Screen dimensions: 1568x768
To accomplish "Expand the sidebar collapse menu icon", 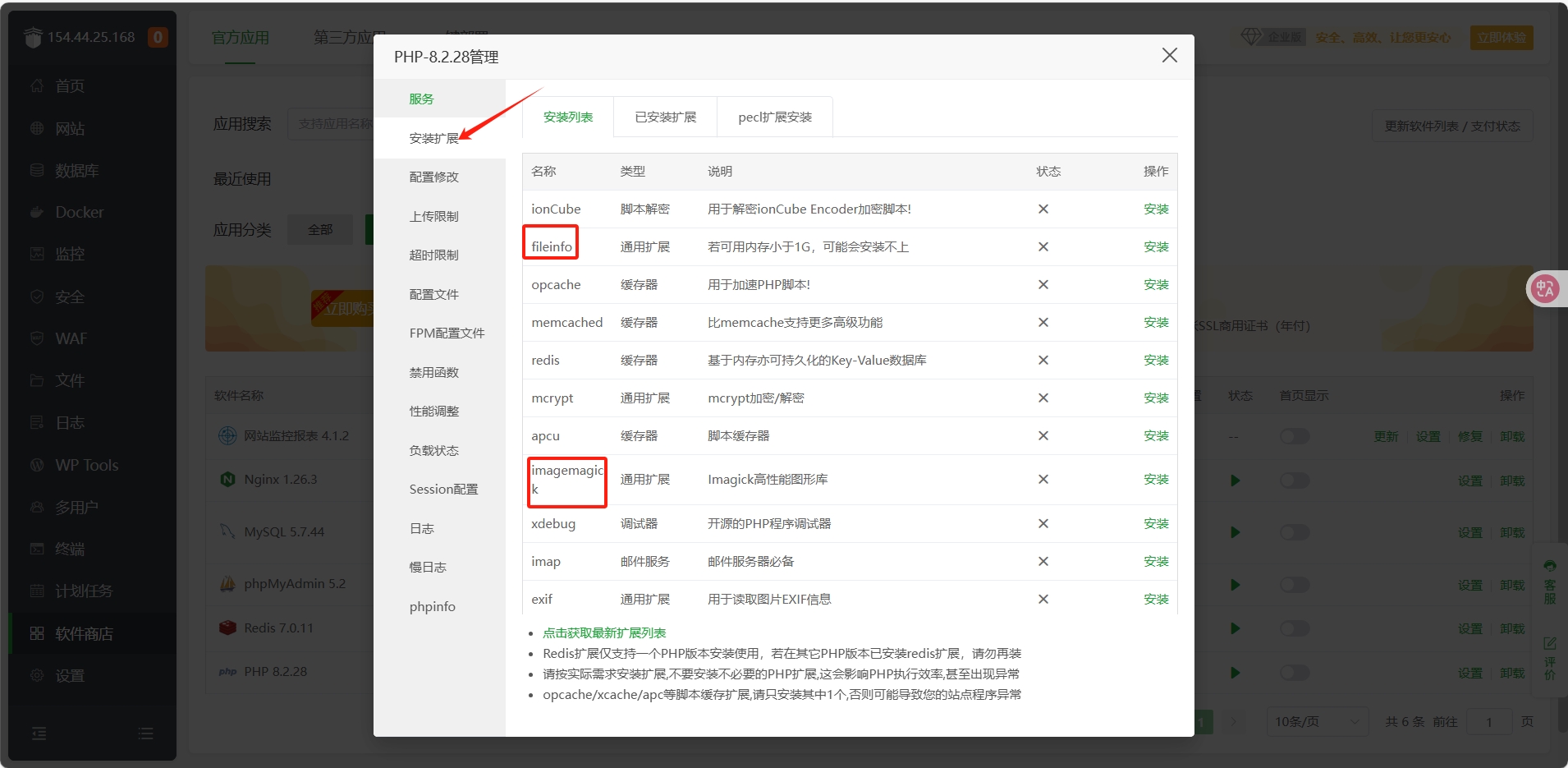I will (x=39, y=734).
